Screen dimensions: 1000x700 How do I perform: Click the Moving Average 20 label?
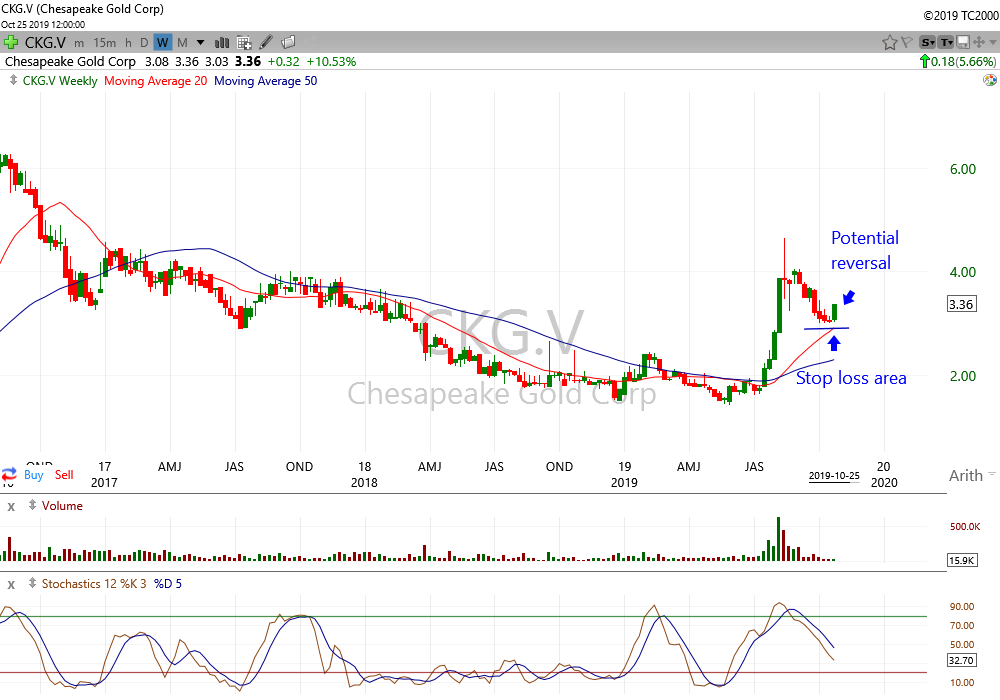pos(156,81)
